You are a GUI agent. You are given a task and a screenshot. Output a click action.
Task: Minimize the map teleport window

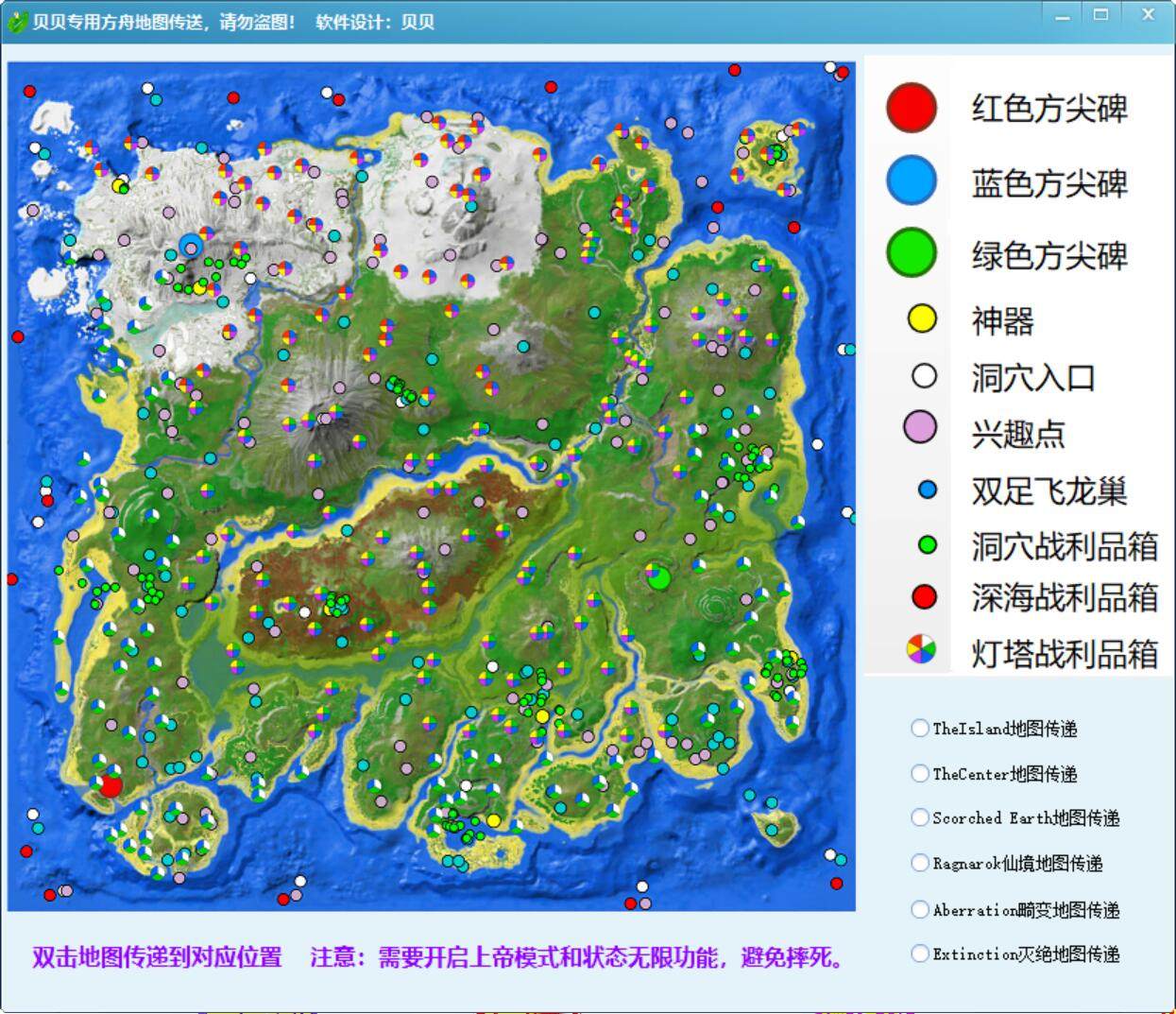coord(1064,16)
